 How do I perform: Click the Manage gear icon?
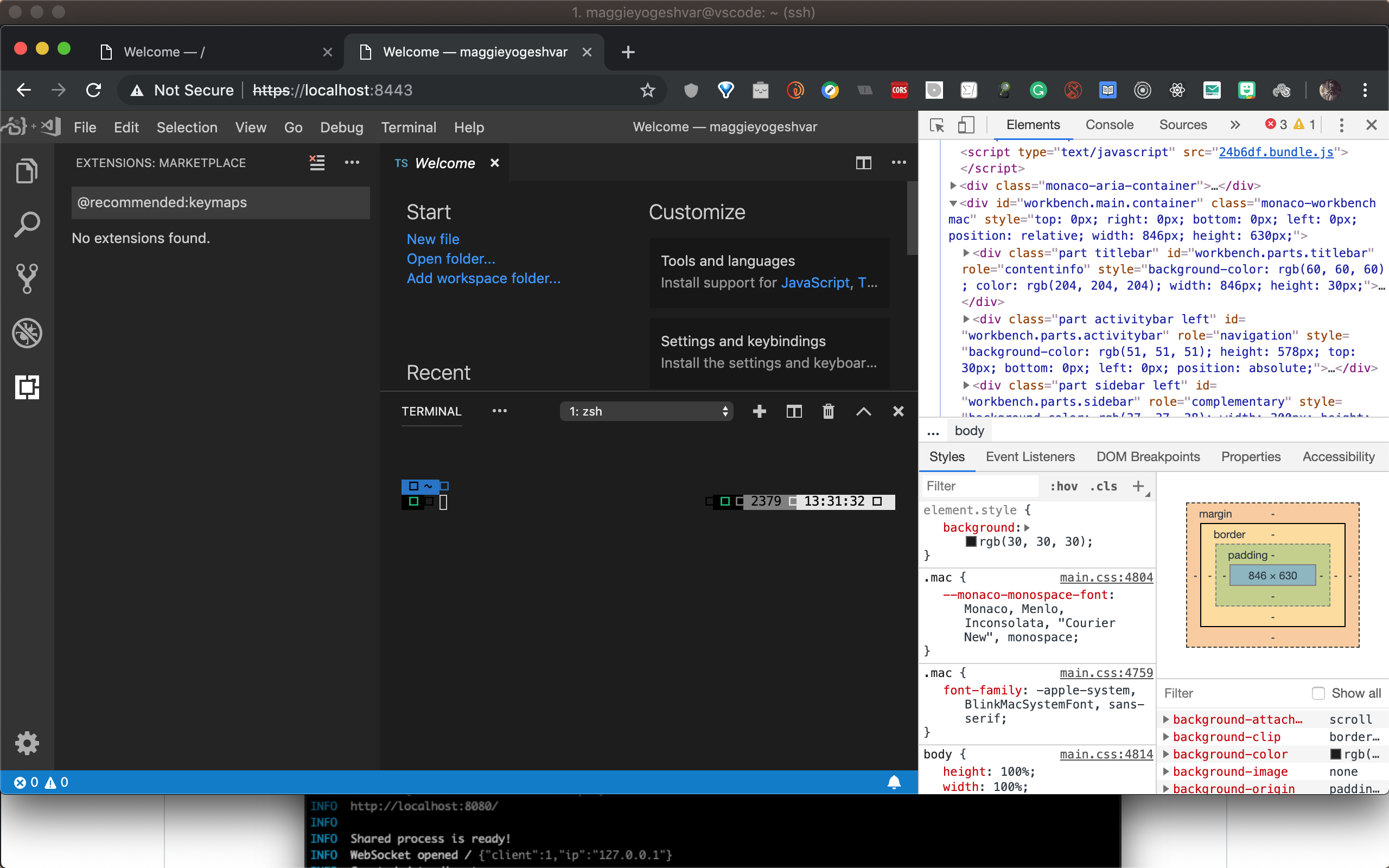[x=27, y=743]
